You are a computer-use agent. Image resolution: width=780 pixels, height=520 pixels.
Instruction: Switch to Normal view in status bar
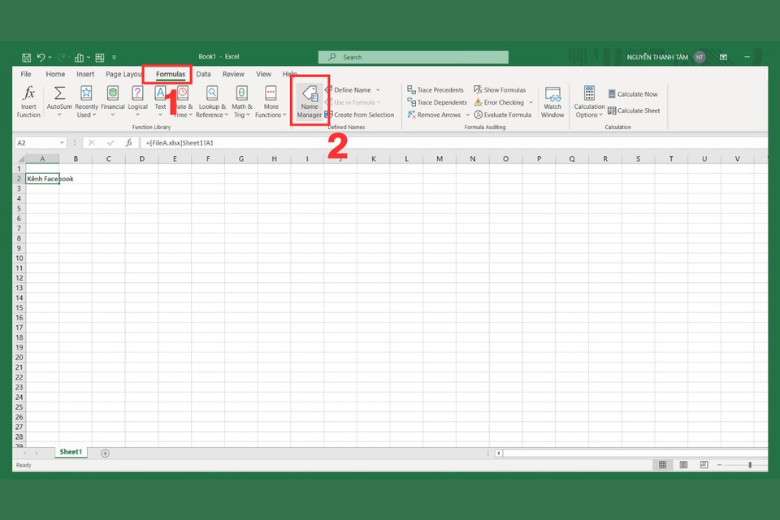pyautogui.click(x=662, y=465)
